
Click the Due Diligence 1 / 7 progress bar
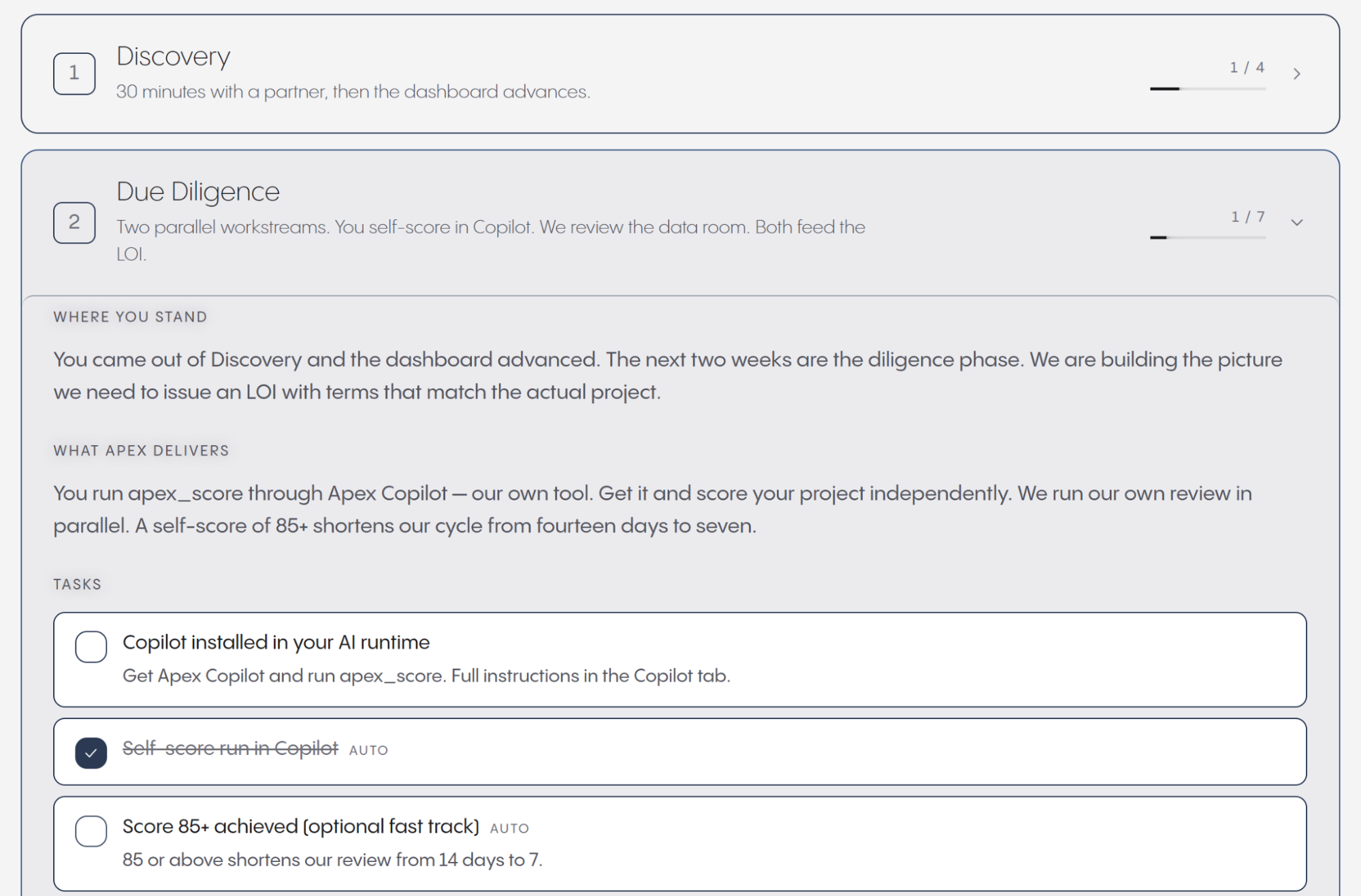click(x=1208, y=238)
